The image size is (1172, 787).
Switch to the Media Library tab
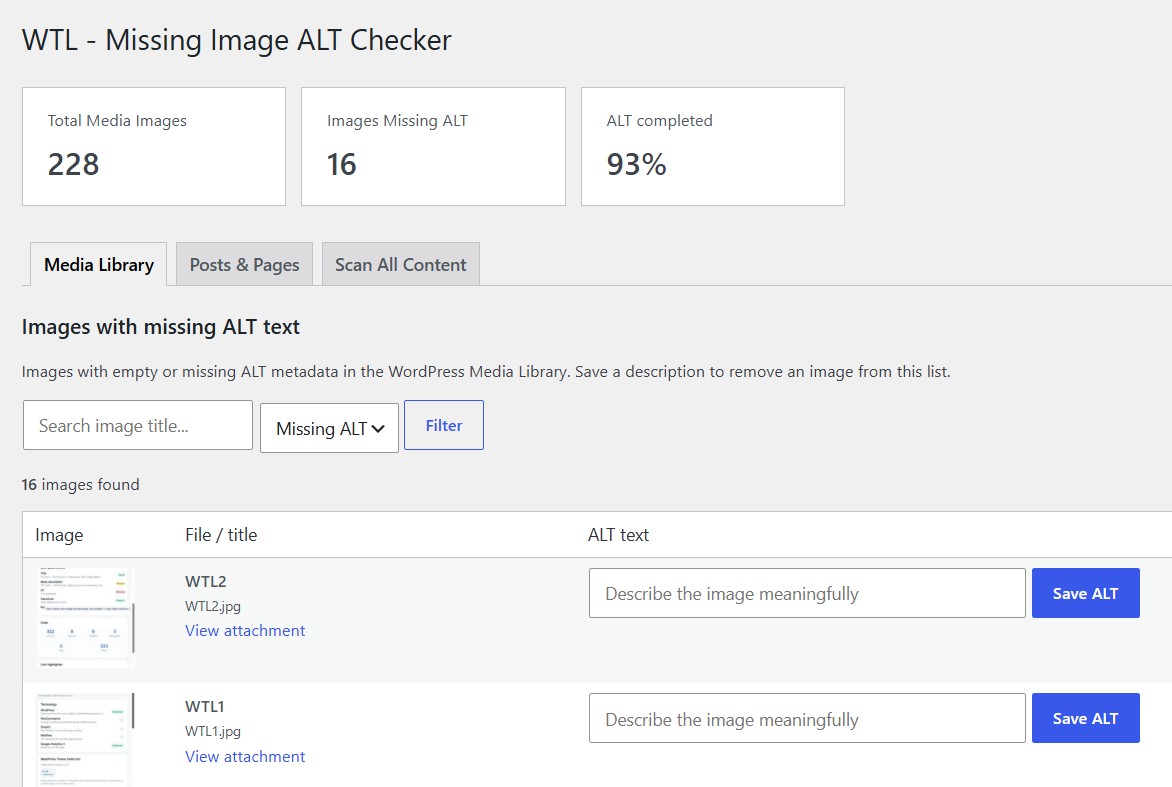pos(99,265)
